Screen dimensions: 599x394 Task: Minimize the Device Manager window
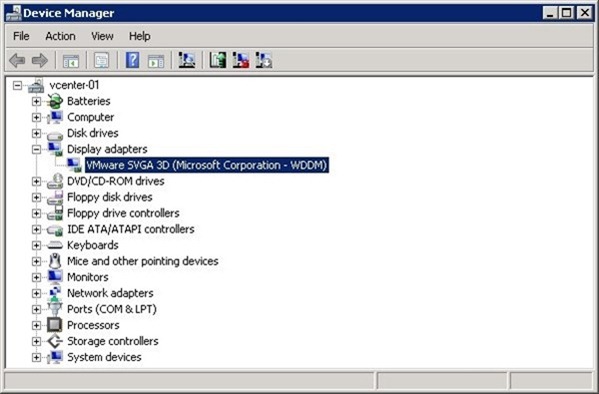click(x=550, y=13)
